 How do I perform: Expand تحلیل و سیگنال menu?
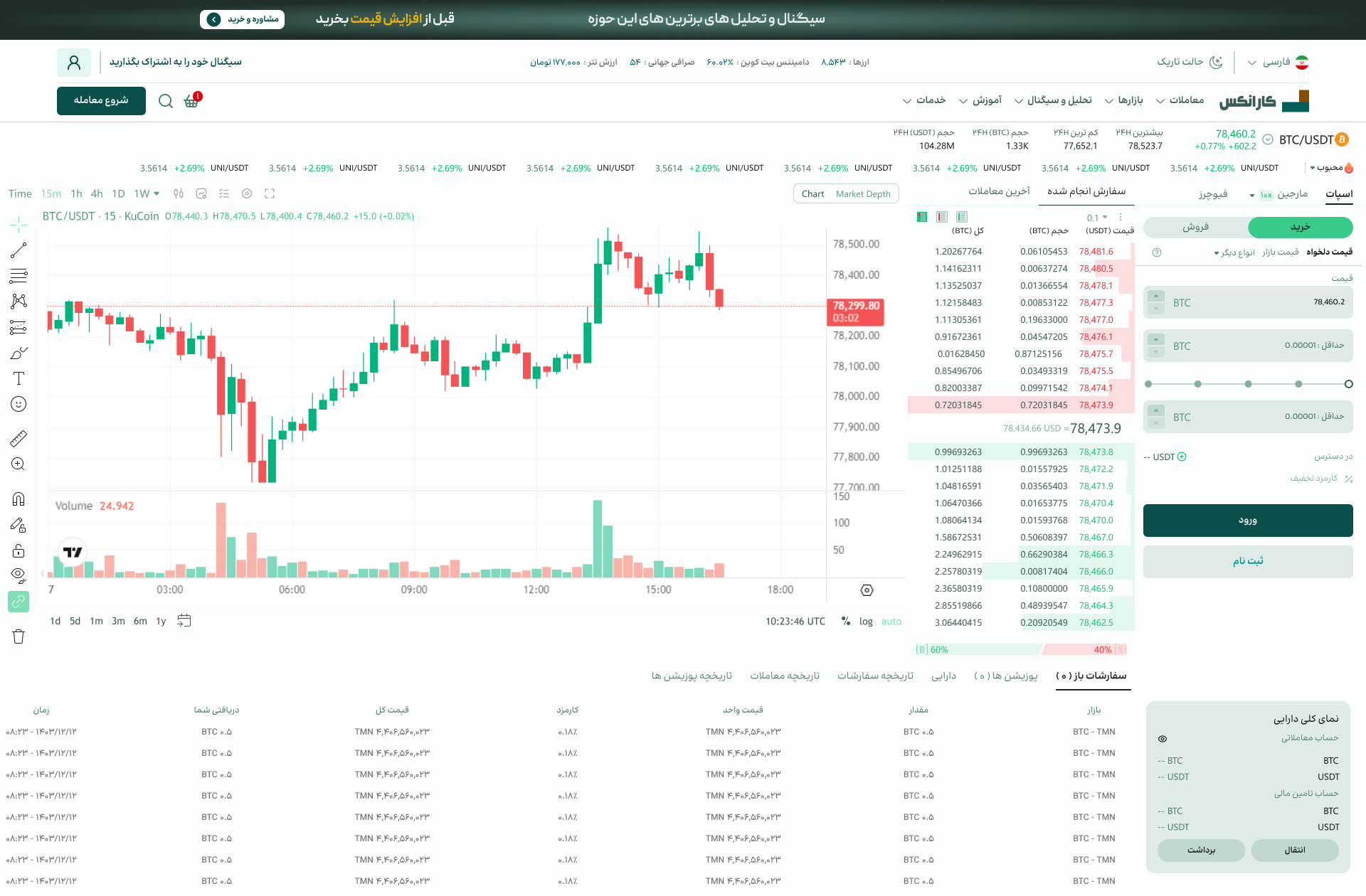1053,100
